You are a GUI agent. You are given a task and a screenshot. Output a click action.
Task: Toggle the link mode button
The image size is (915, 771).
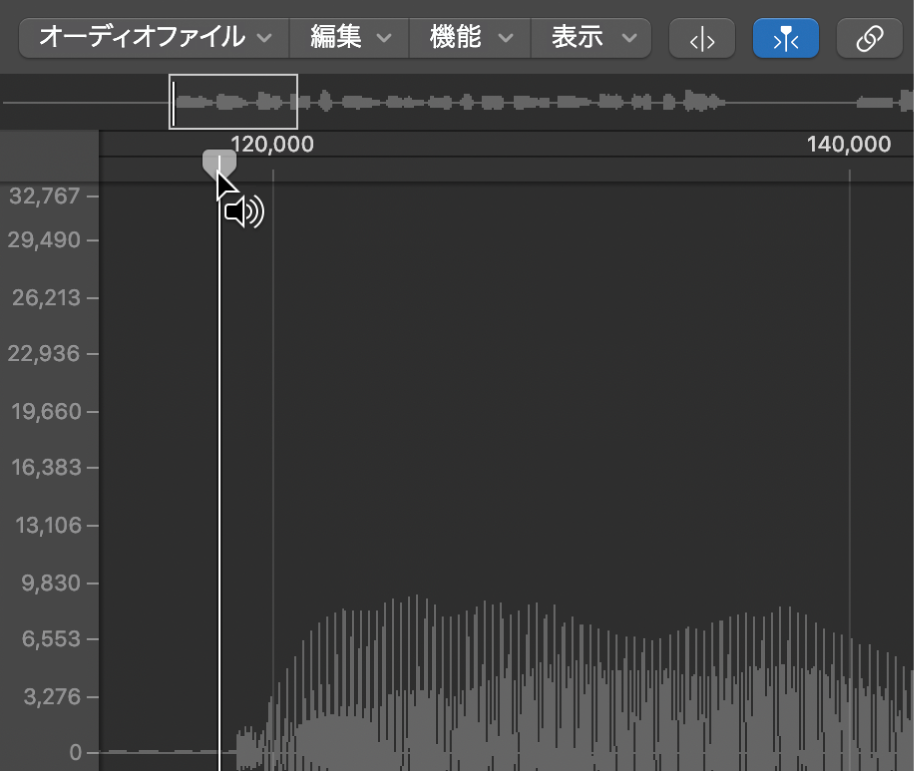click(x=869, y=38)
